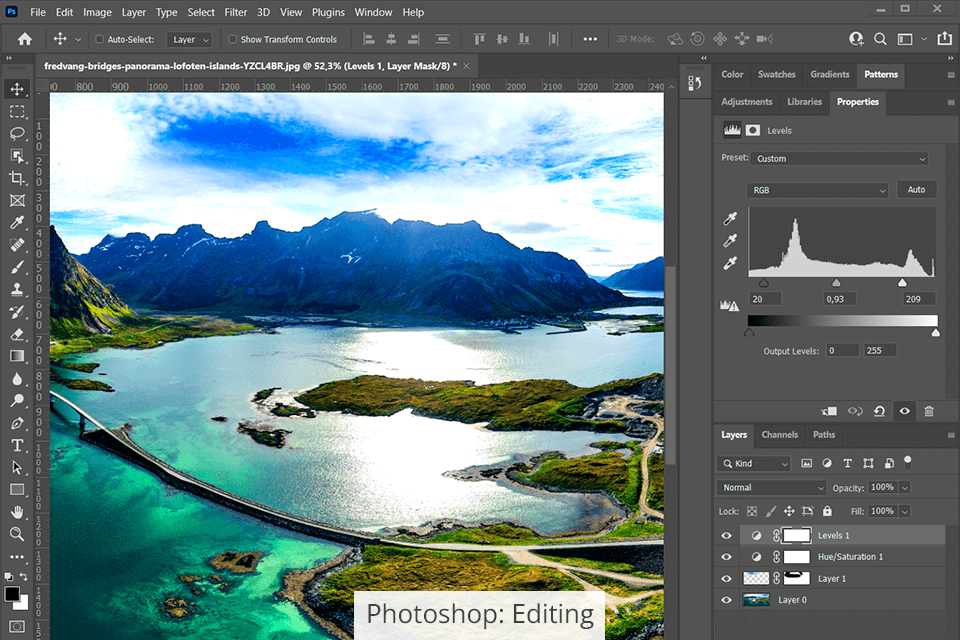Select the Rectangle shape tool

17,489
